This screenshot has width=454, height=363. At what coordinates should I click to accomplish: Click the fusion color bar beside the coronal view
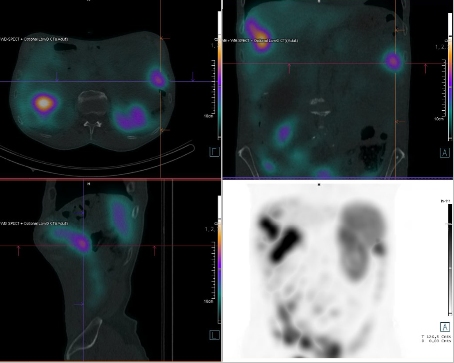(450, 77)
